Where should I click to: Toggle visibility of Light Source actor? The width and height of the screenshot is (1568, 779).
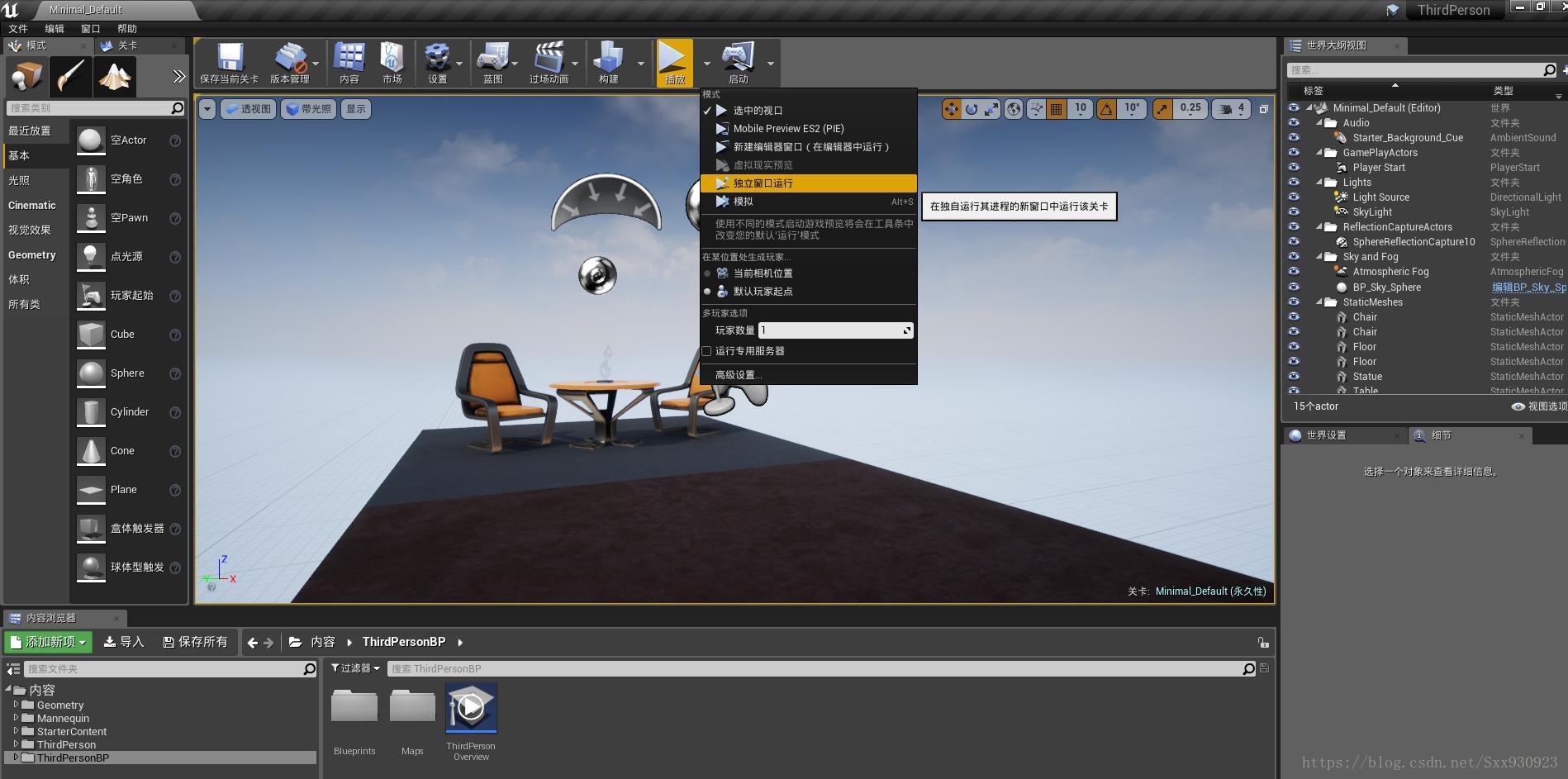(x=1293, y=197)
